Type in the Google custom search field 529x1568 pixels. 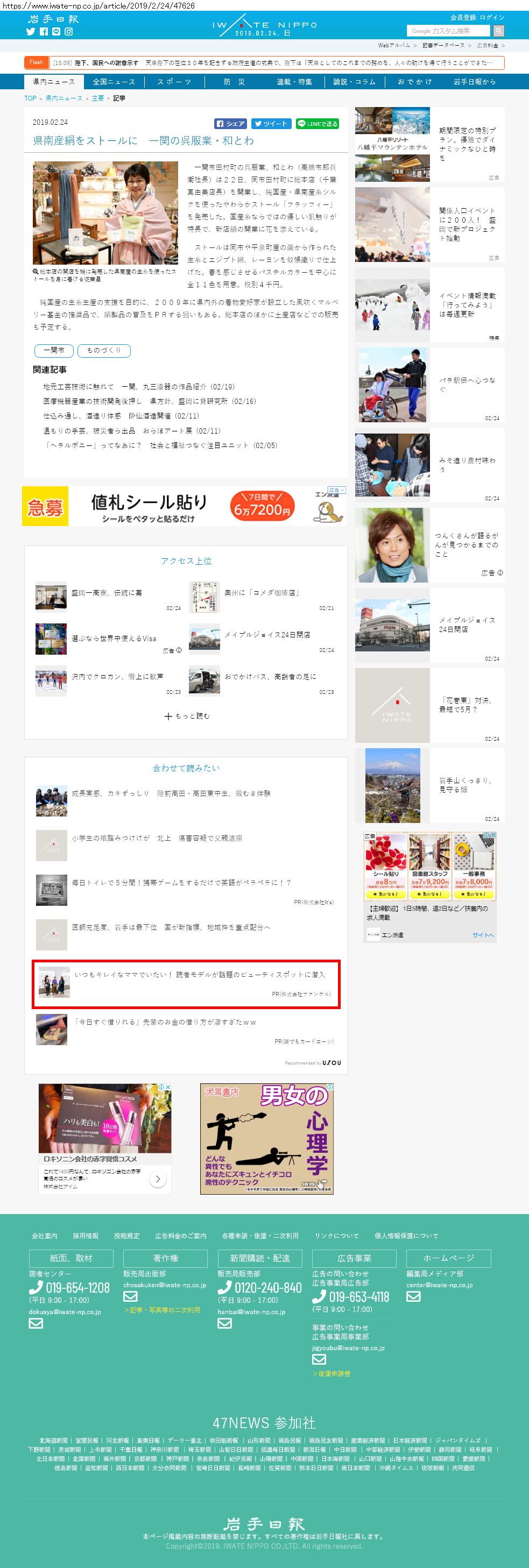[x=449, y=31]
